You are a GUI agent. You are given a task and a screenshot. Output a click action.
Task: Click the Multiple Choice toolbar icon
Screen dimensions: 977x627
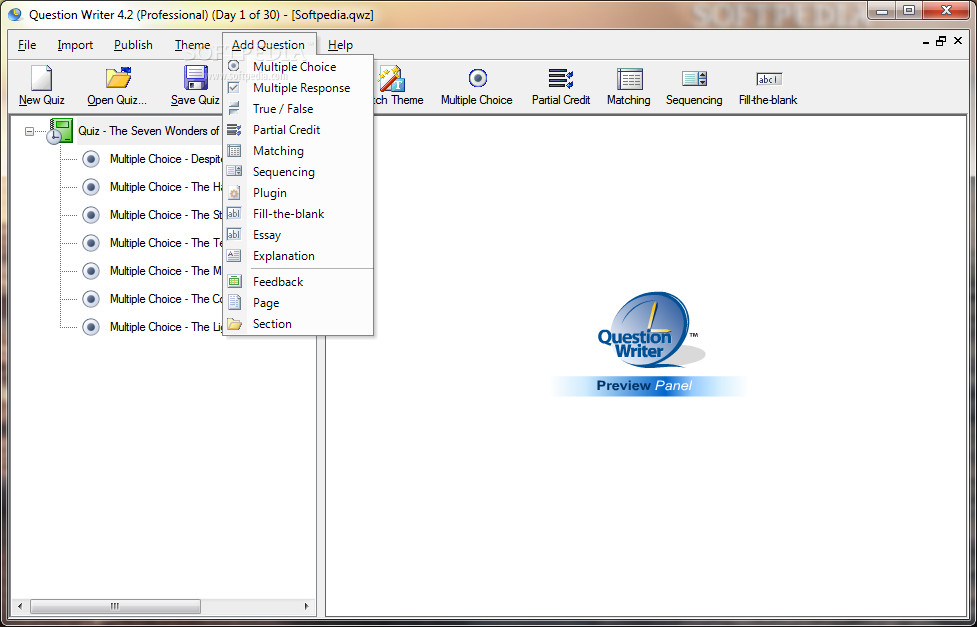click(477, 78)
